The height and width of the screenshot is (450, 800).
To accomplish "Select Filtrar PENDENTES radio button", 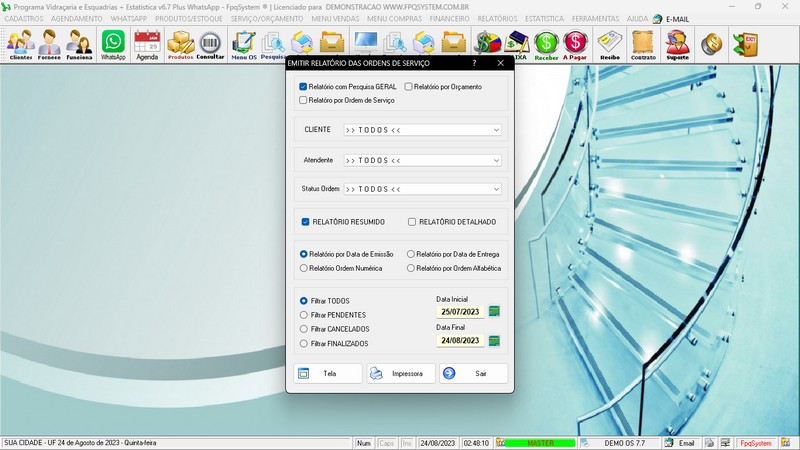I will pyautogui.click(x=304, y=315).
